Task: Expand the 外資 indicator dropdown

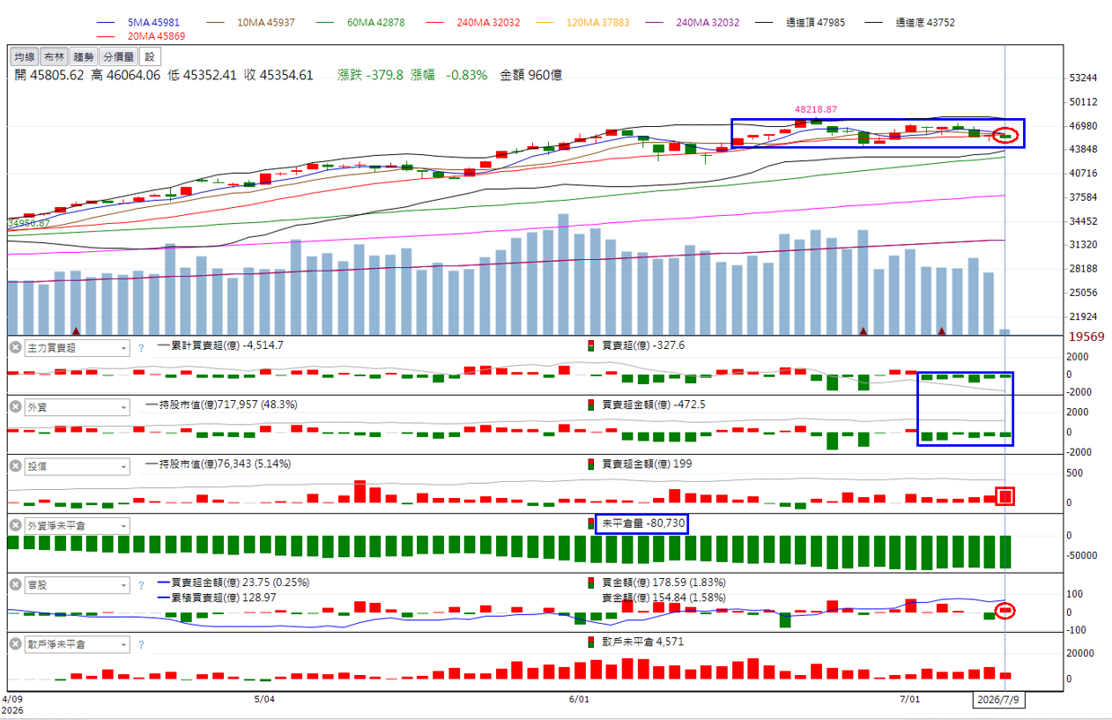Action: click(x=123, y=407)
